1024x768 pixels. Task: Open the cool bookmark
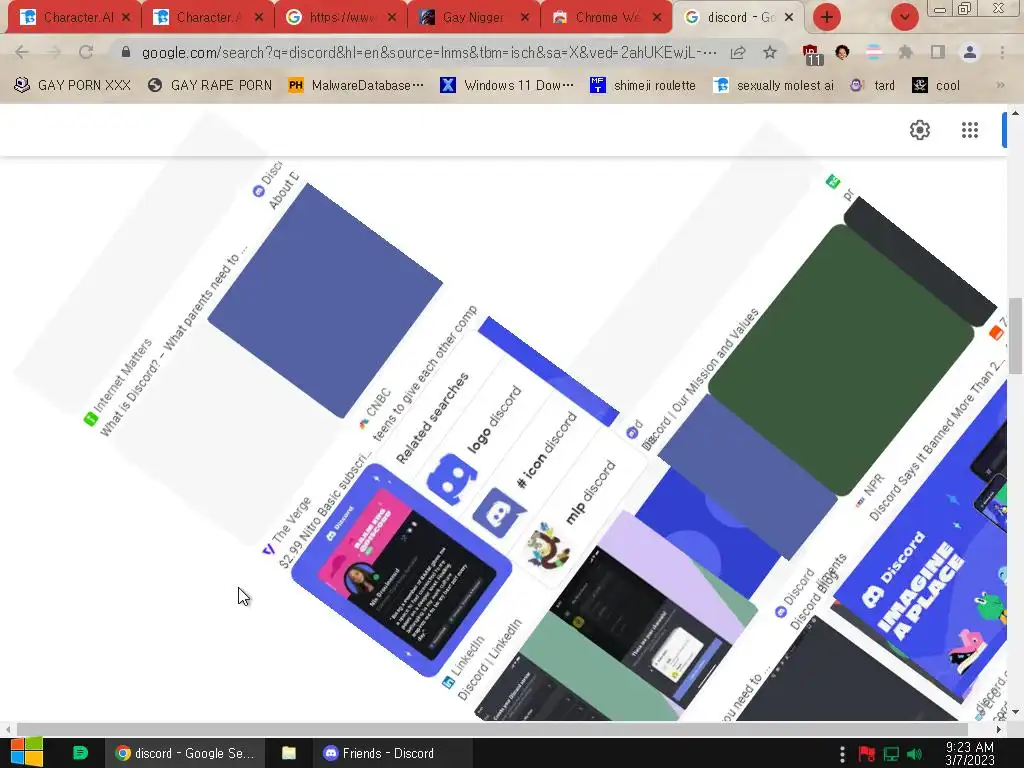click(936, 85)
